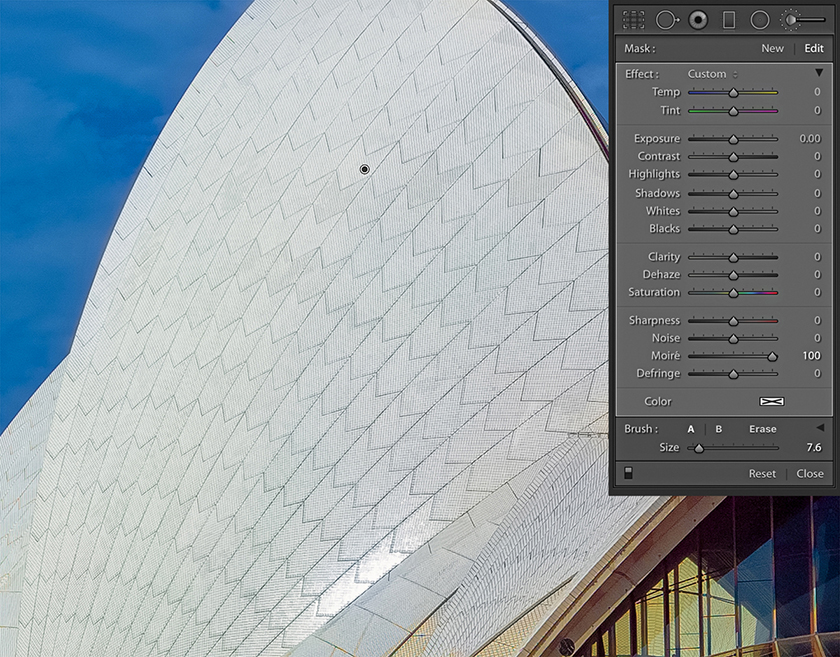Expand the Brush options disclosure triangle
Image resolution: width=840 pixels, height=657 pixels.
pos(820,428)
